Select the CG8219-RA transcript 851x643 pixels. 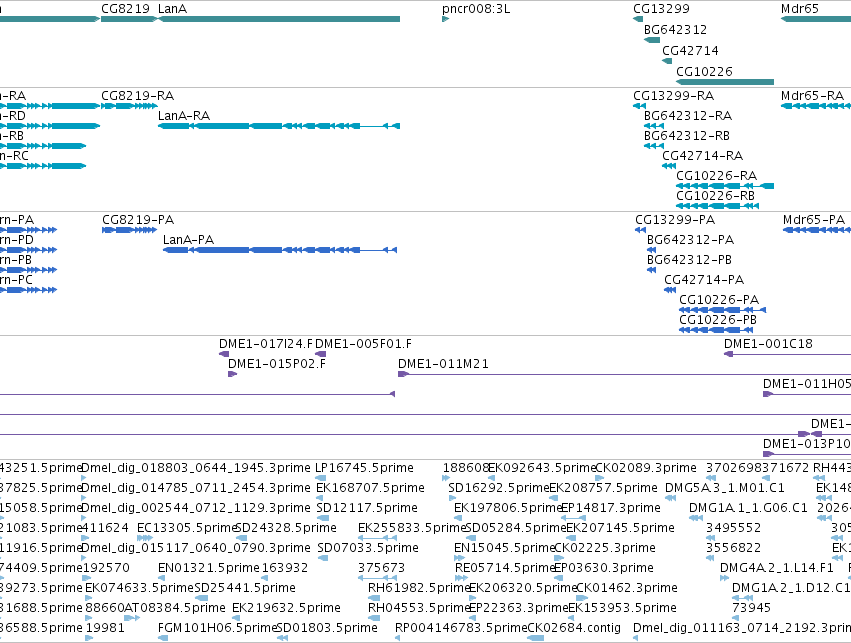tap(129, 106)
